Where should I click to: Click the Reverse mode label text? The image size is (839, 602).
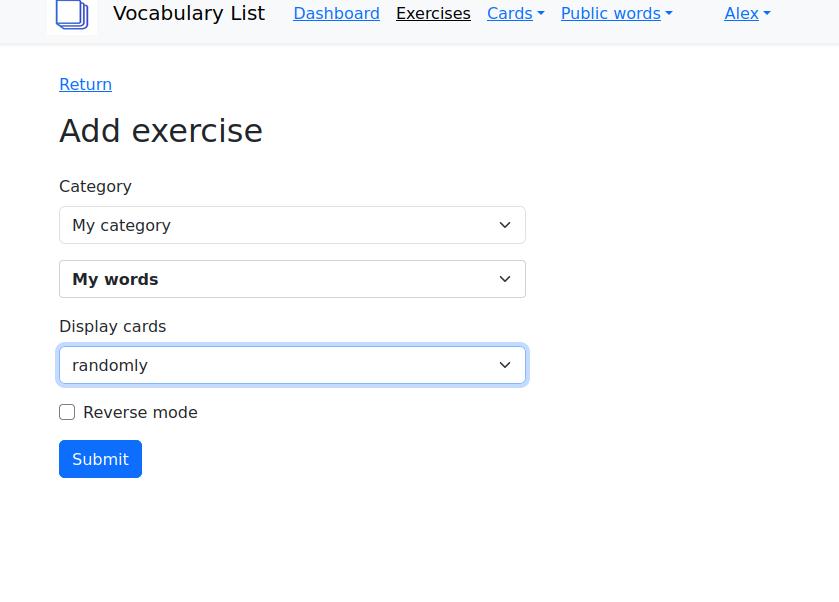[140, 412]
